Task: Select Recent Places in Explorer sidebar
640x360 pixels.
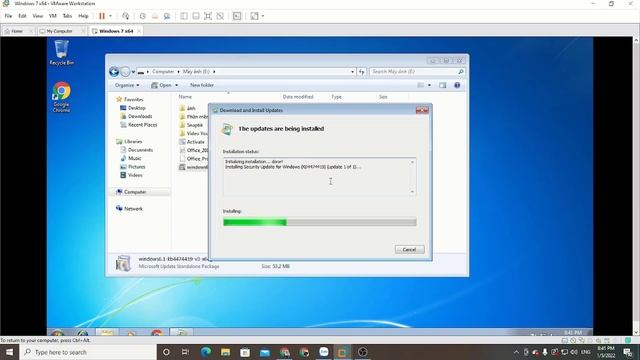Action: (138, 125)
